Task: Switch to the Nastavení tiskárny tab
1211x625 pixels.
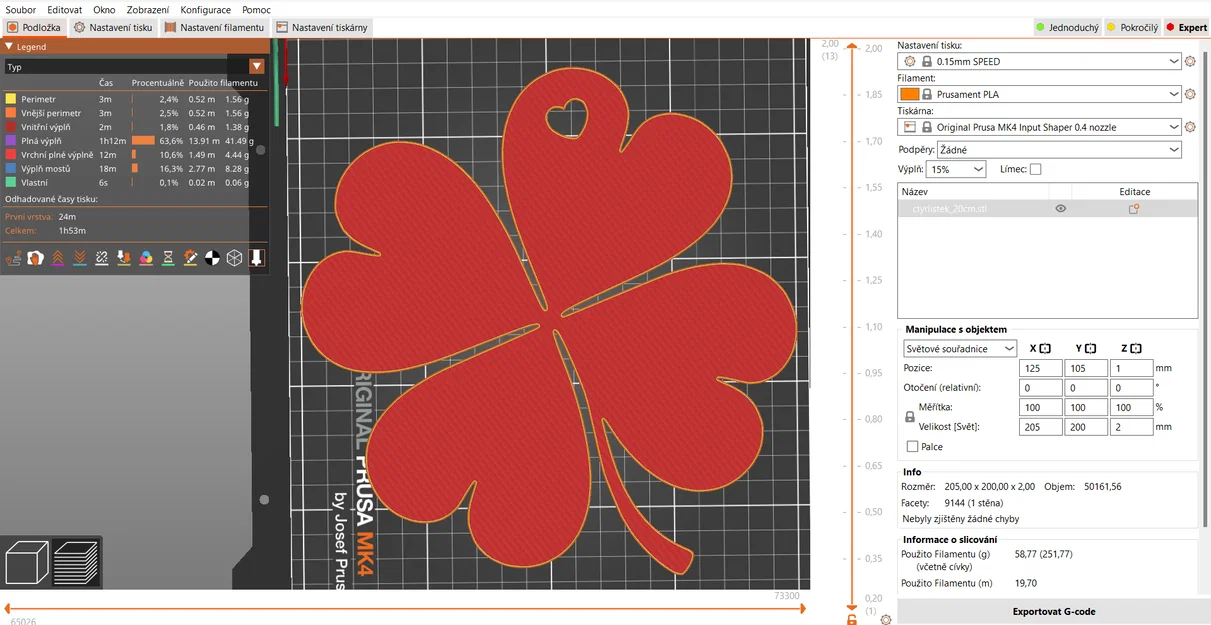Action: pos(323,28)
